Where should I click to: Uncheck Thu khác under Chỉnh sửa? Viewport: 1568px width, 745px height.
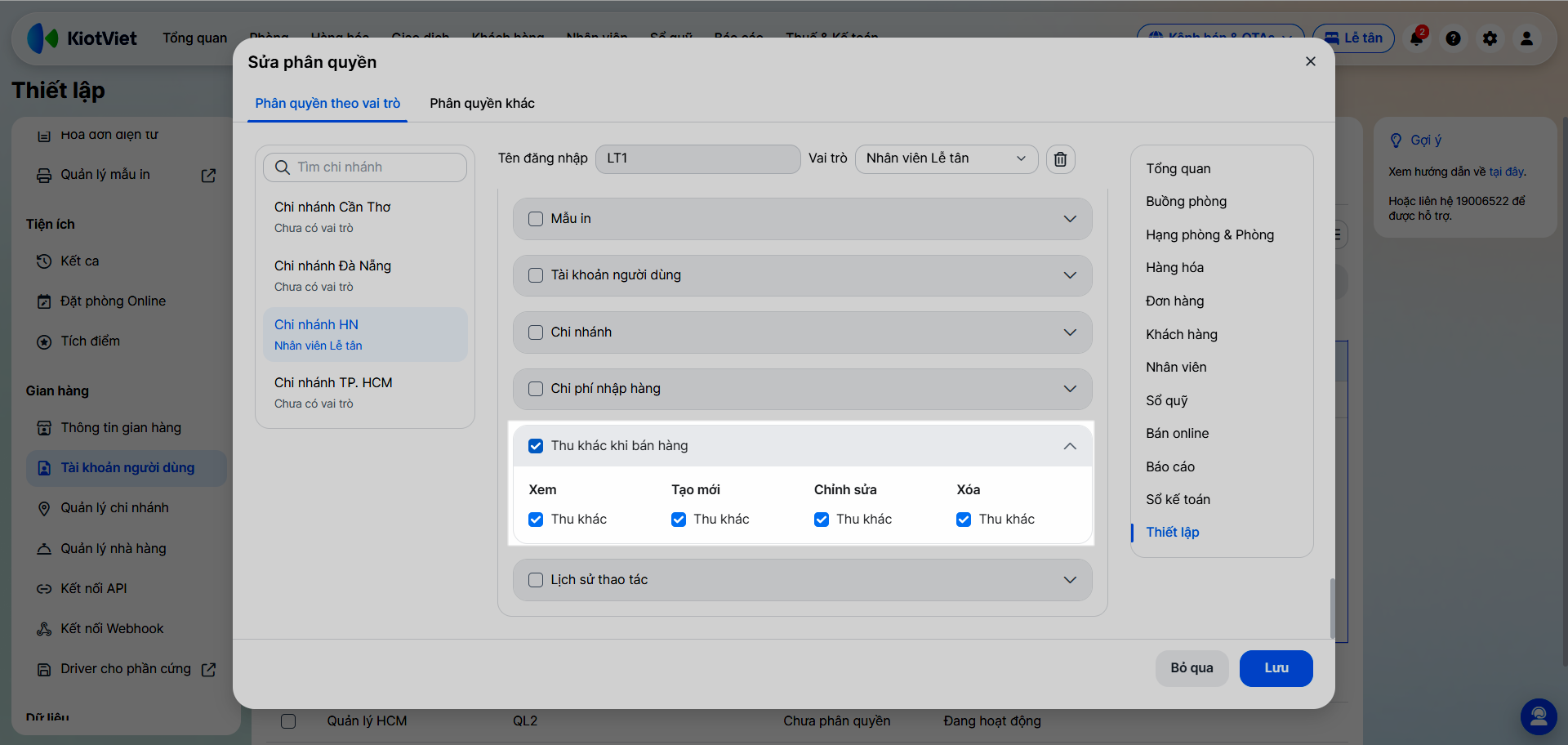pos(822,520)
